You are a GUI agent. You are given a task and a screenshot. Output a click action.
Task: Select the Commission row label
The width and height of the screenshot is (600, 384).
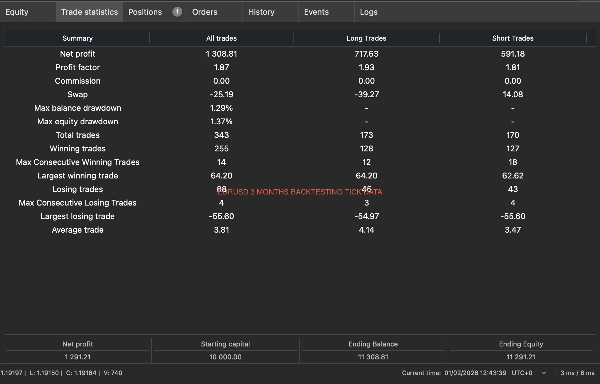pyautogui.click(x=77, y=81)
